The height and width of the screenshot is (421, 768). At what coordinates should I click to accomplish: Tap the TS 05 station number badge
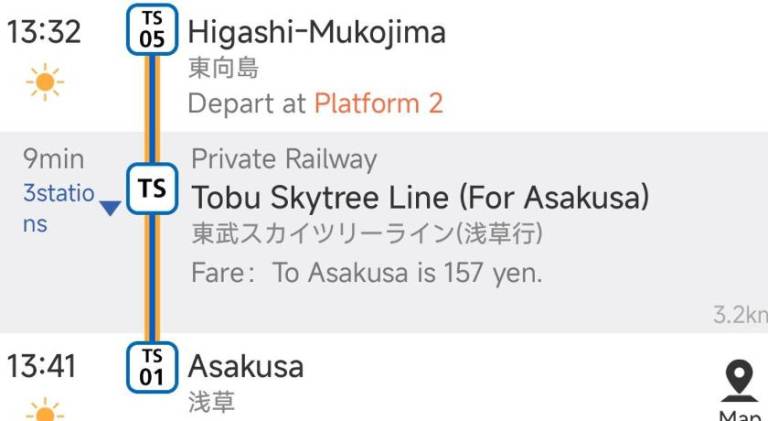click(x=152, y=28)
